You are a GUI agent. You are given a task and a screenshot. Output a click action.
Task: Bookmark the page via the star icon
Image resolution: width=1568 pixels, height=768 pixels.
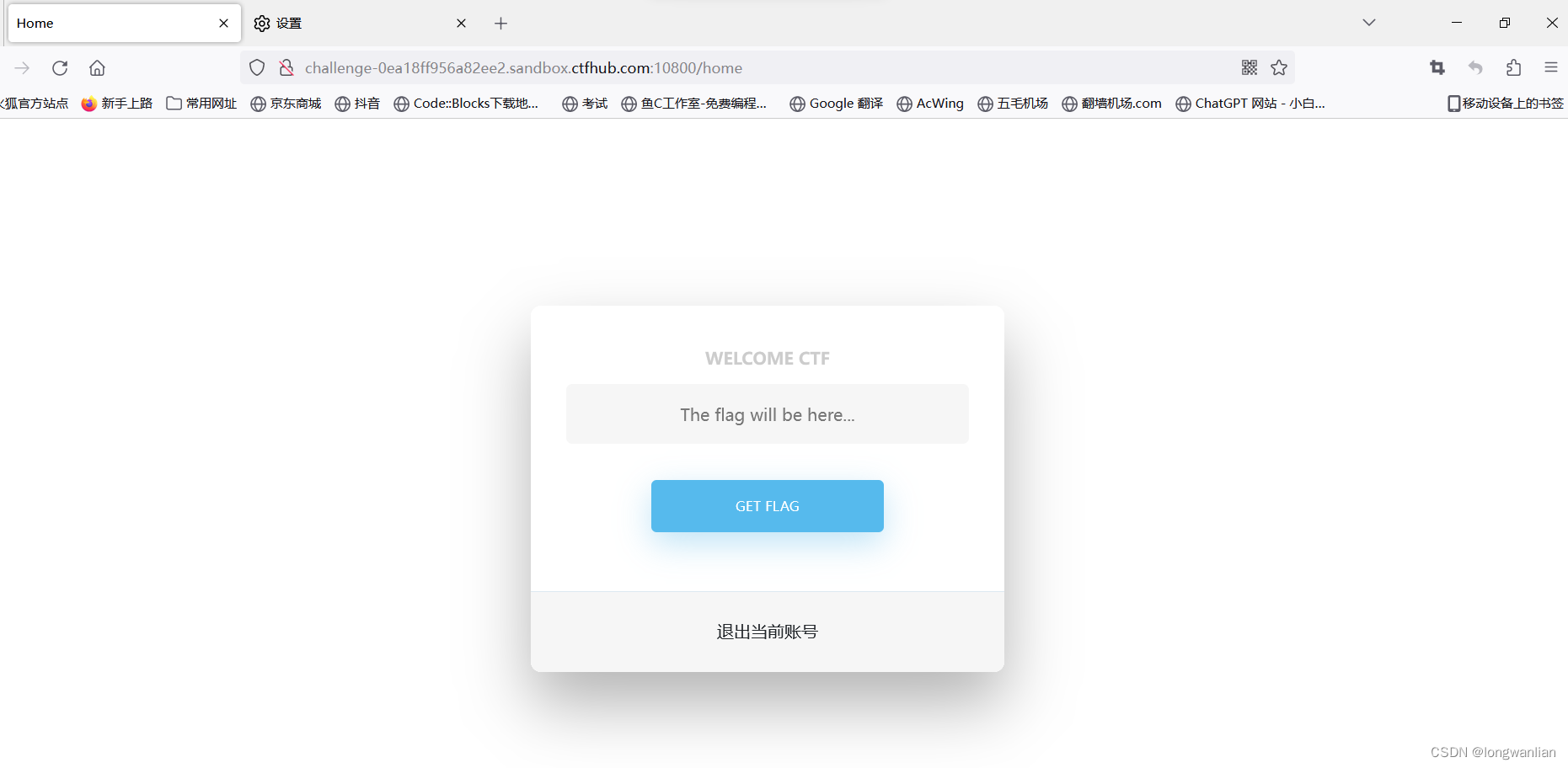coord(1279,67)
